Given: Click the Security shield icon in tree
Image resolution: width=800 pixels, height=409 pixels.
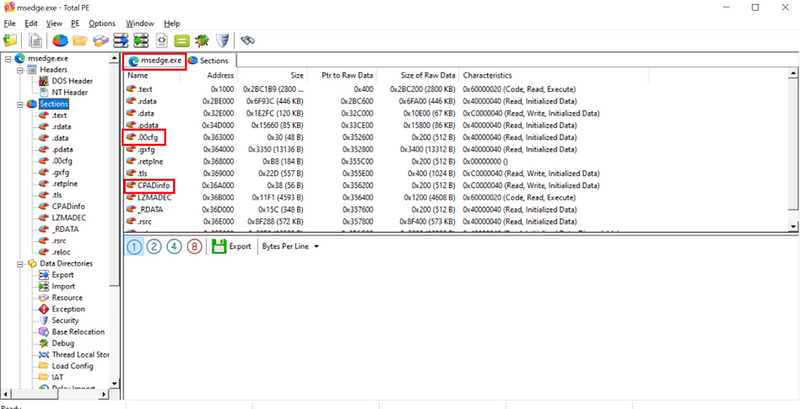Looking at the screenshot, I should coord(43,320).
